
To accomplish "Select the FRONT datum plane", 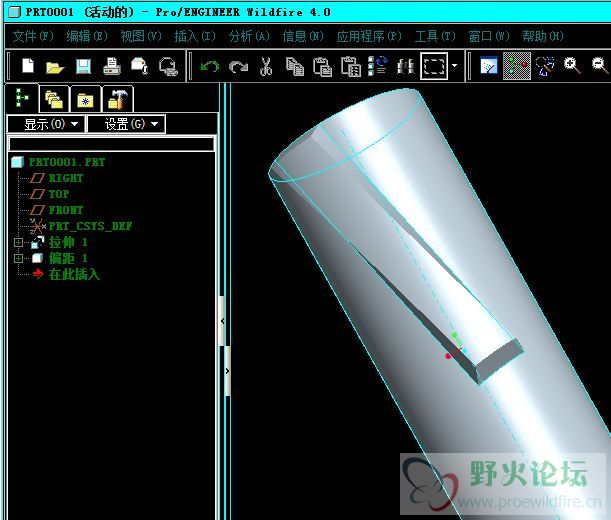I will 66,210.
